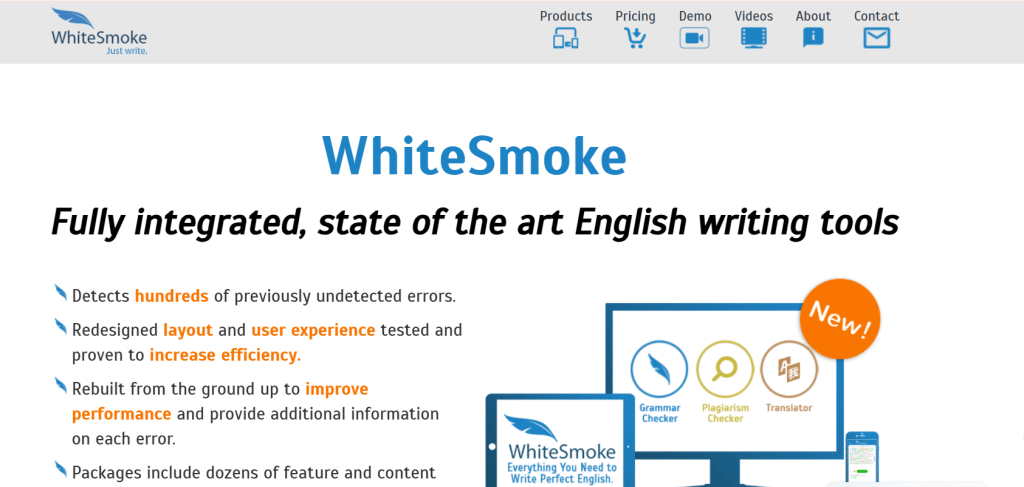Click the Translator circle icon

(789, 369)
